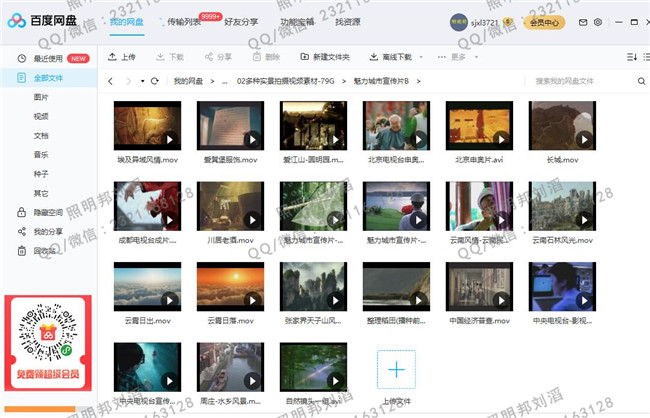Screen dimensions: 650x418
Task: Click the 魅力城市宣传片B breadcrumb
Action: [381, 81]
